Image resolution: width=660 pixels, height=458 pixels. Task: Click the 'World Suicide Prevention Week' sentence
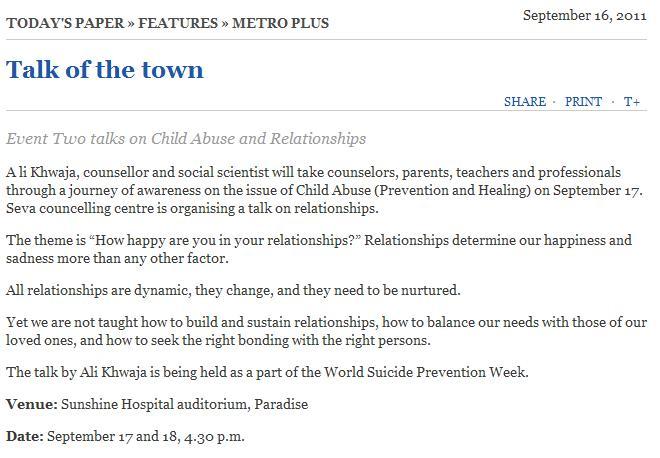(267, 372)
